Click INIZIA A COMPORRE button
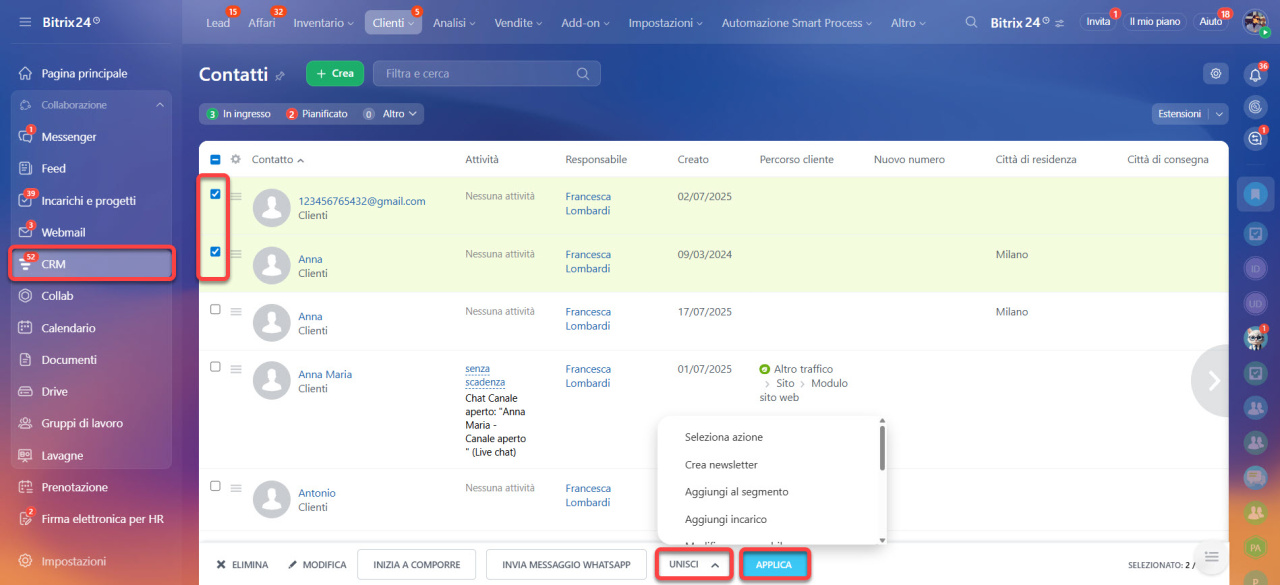1280x585 pixels. point(417,565)
